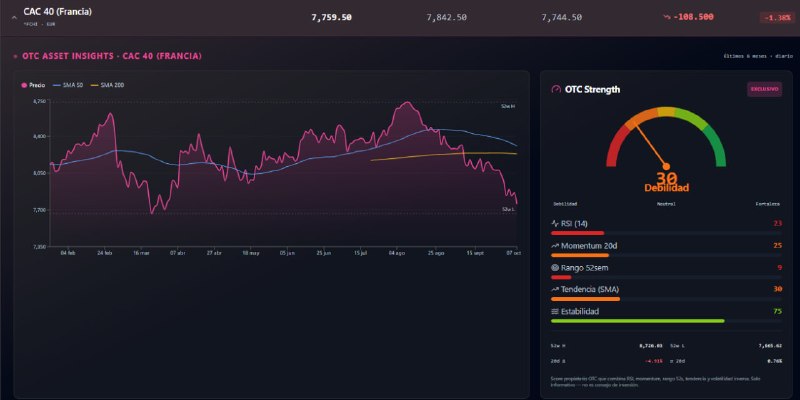Toggle the SMA 50 legend entry
800x400 pixels.
pos(67,85)
